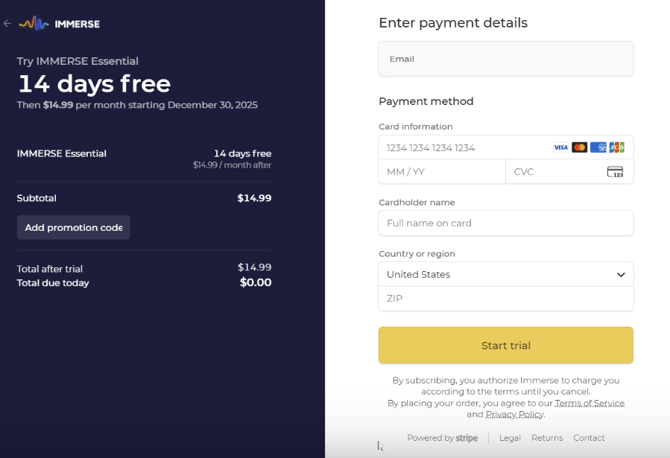Click the Stripe logo in footer
Screen dimensions: 670x458
(467, 438)
